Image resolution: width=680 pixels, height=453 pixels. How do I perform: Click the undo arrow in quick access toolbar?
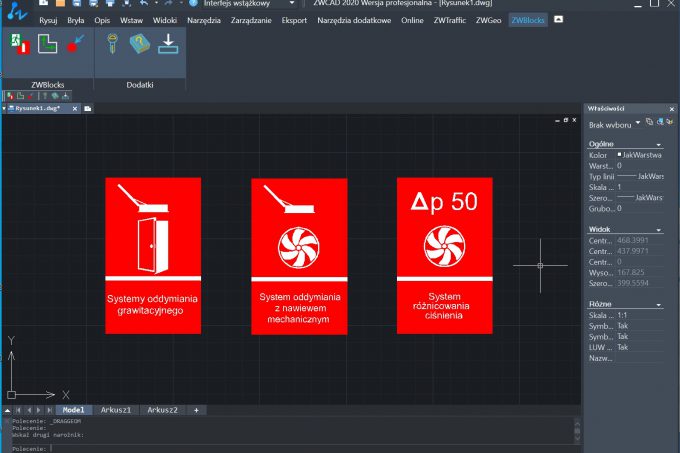click(144, 3)
